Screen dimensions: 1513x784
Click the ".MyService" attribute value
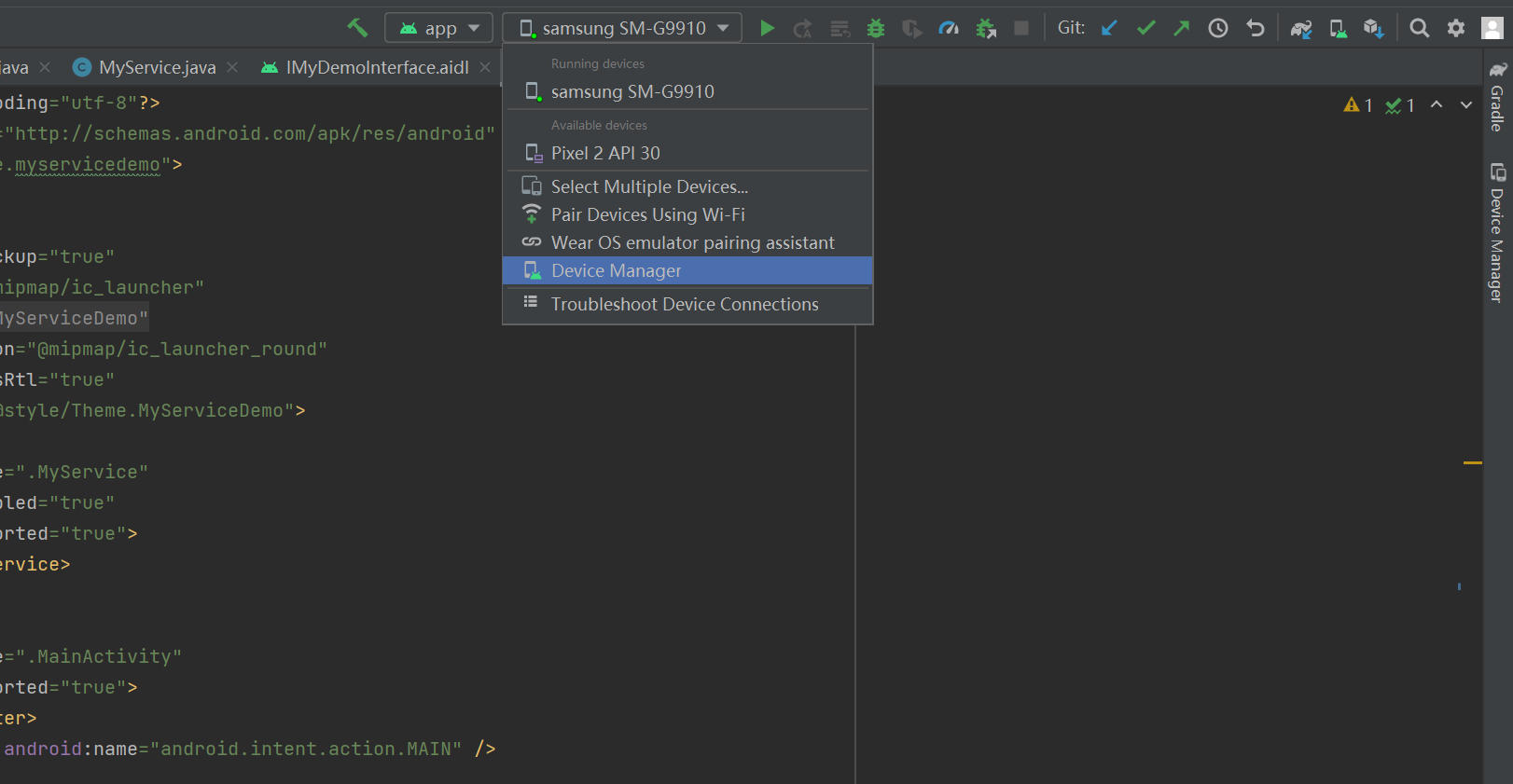pos(82,472)
